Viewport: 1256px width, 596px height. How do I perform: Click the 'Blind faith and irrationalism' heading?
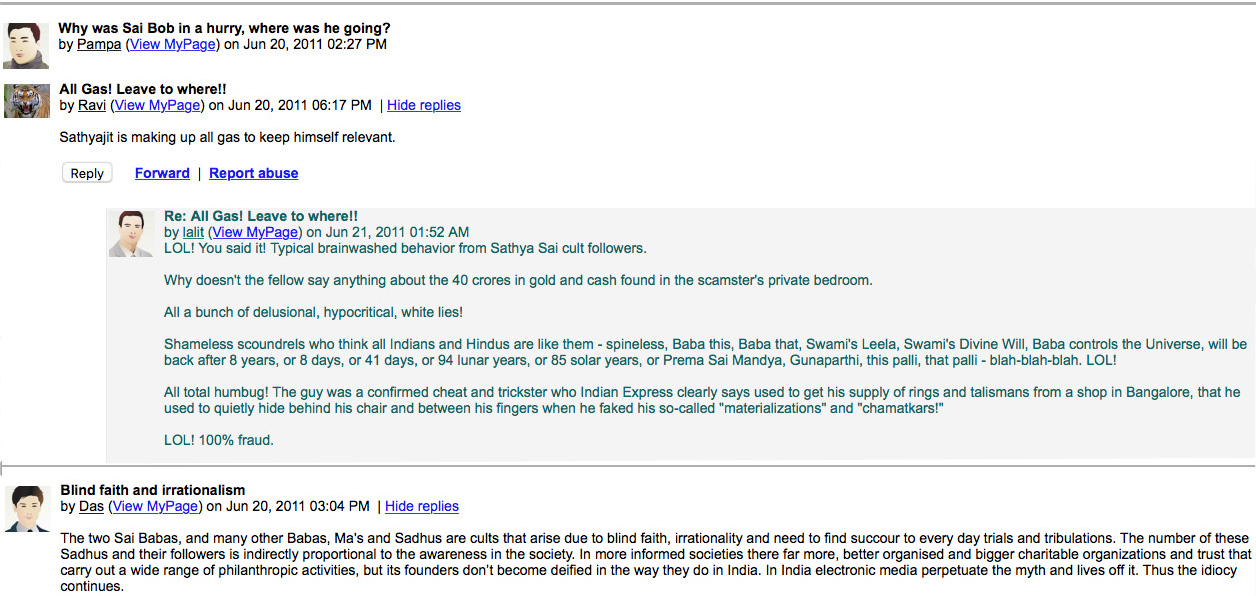(153, 490)
